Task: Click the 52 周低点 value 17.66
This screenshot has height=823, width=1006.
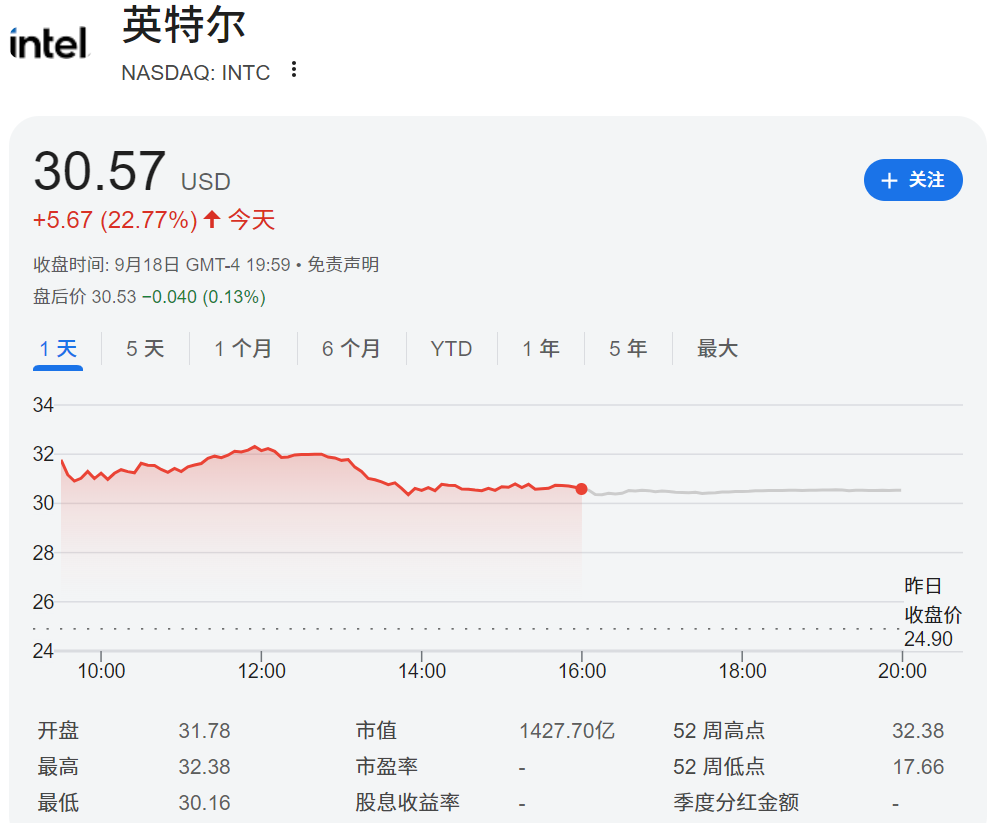Action: tap(918, 767)
